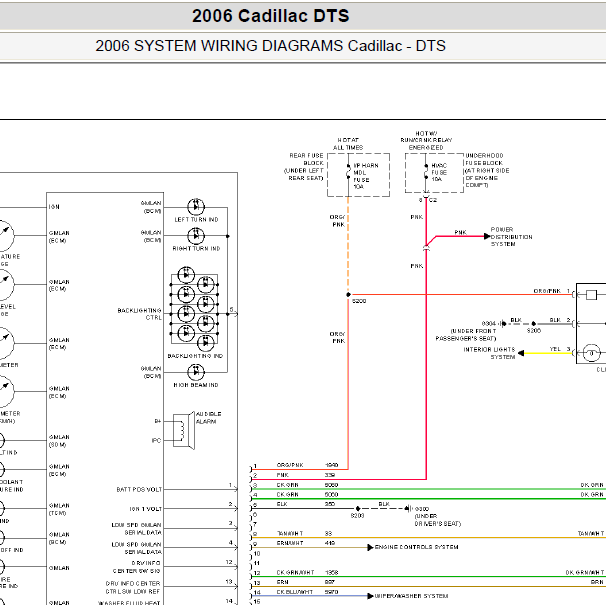Click the '(UNDER FRONT PASSENGER'S SEAT)' ground note
The image size is (606, 605).
click(x=466, y=335)
